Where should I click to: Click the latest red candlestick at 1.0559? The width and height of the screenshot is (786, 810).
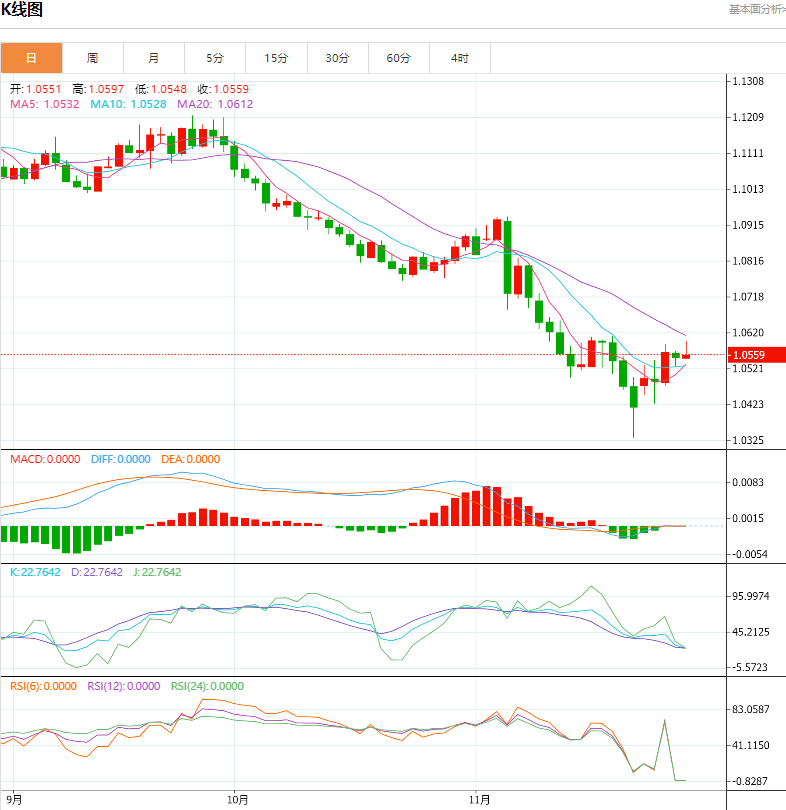[x=686, y=355]
